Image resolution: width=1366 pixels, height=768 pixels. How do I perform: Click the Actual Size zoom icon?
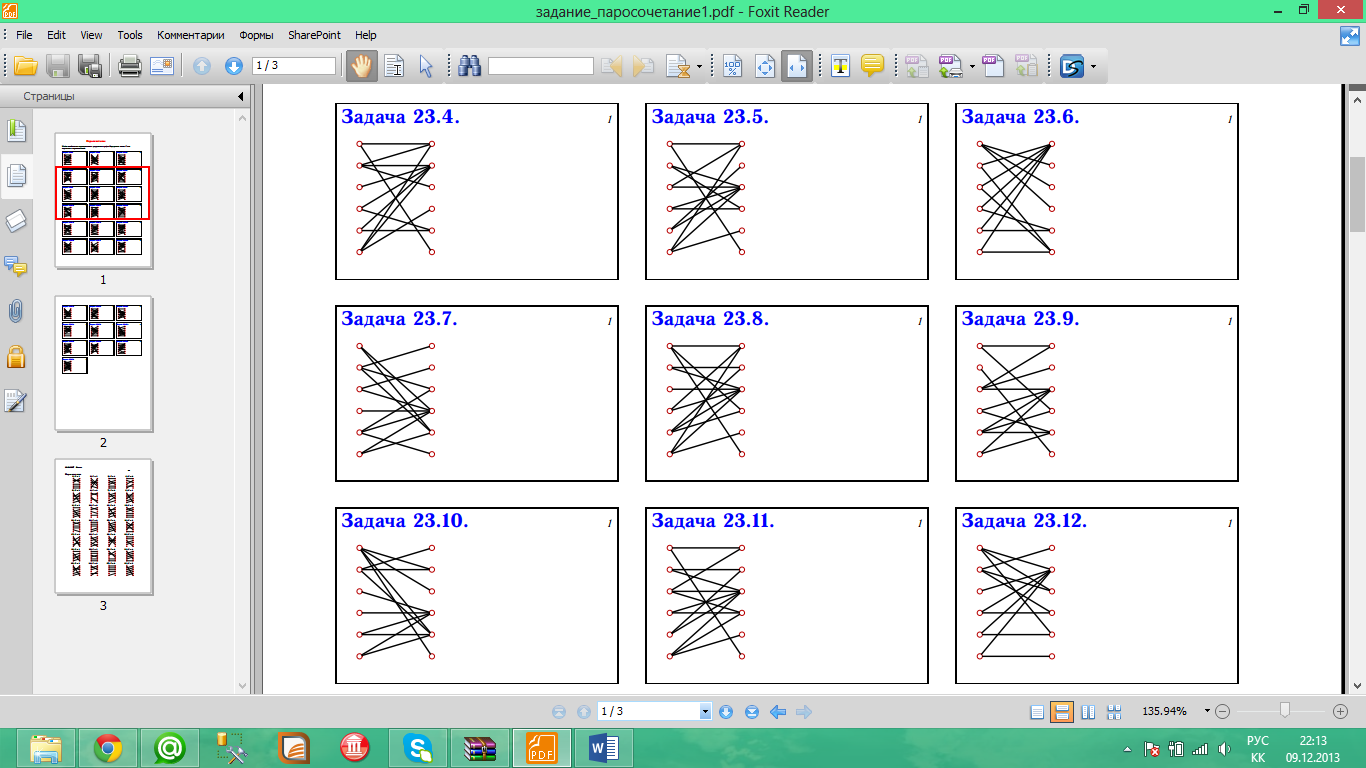733,67
